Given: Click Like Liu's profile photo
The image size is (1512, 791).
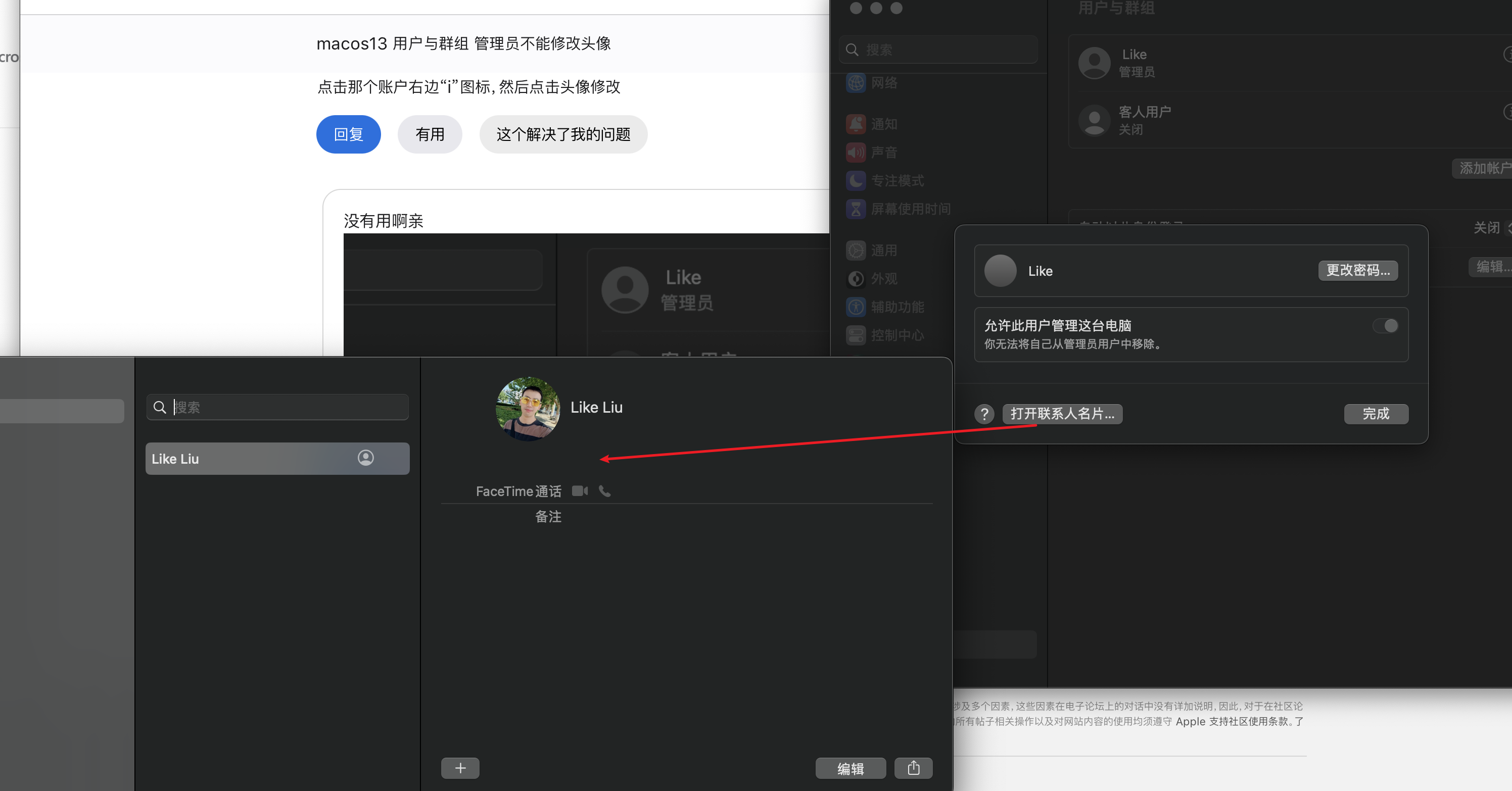Looking at the screenshot, I should [x=528, y=409].
